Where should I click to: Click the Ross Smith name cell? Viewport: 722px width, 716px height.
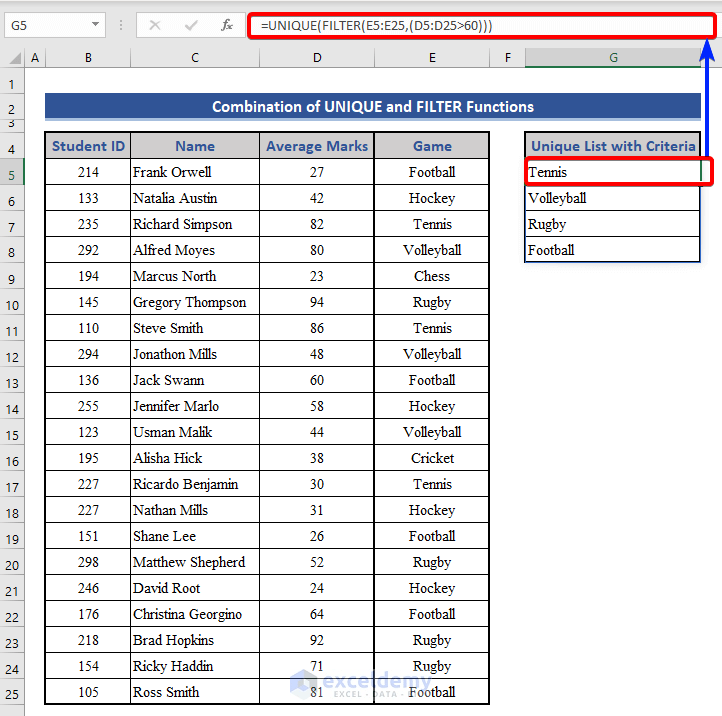point(195,692)
